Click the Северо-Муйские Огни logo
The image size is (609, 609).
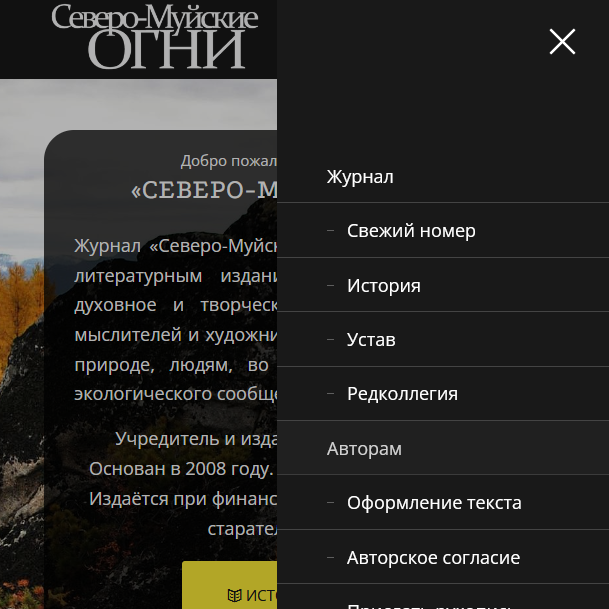point(155,36)
